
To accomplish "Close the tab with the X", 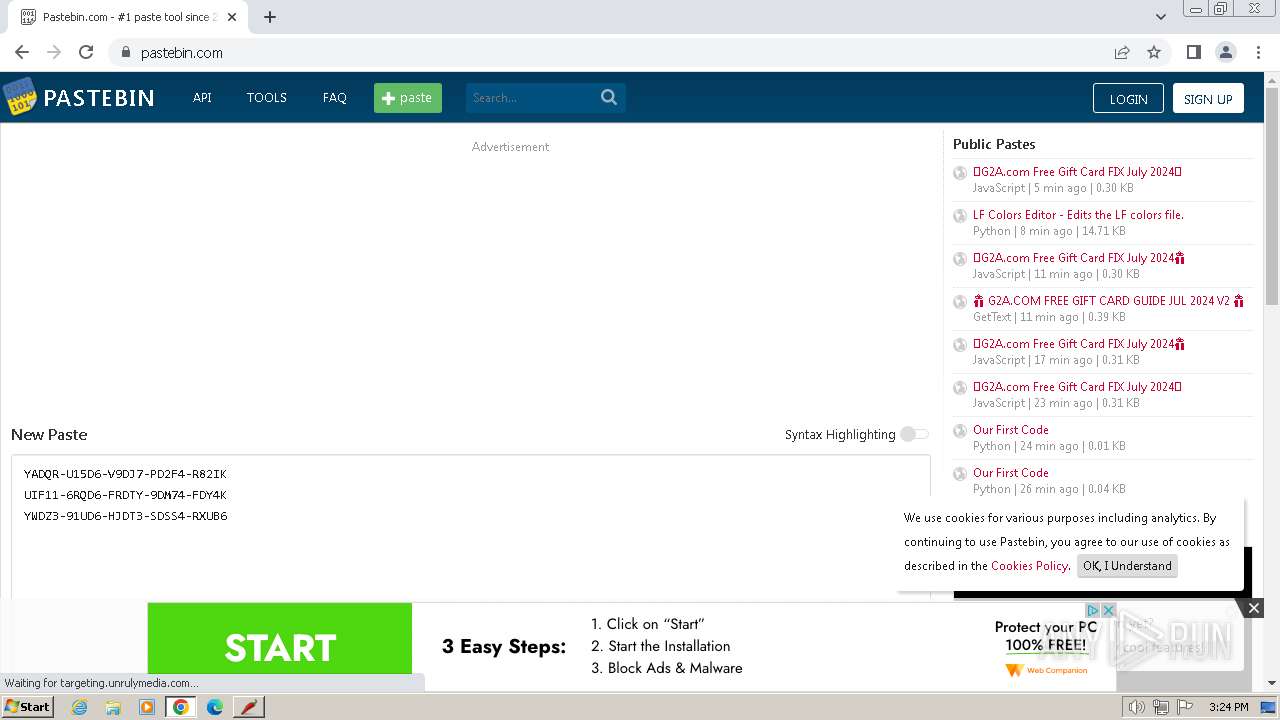I will coord(234,17).
